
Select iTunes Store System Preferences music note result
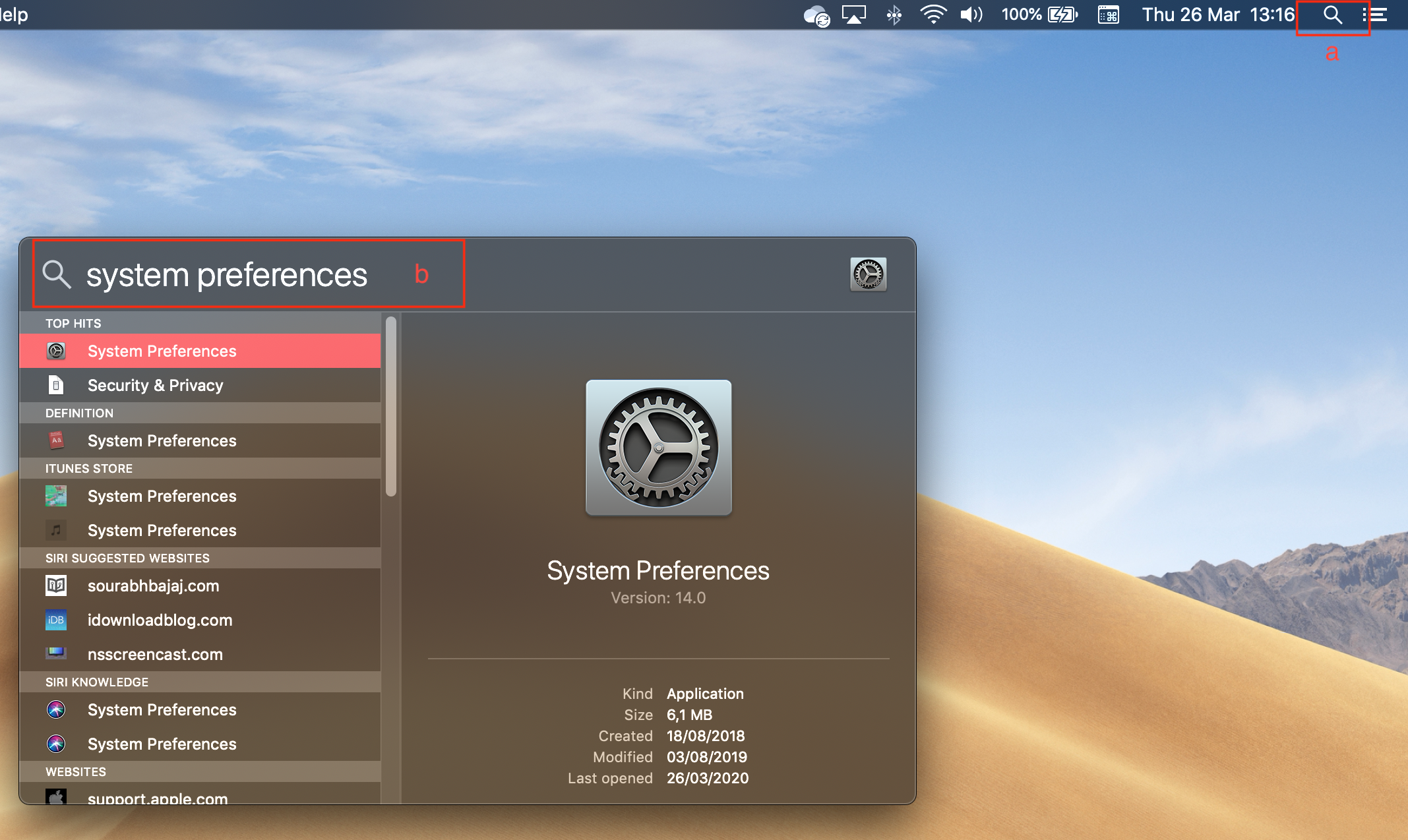coord(200,530)
